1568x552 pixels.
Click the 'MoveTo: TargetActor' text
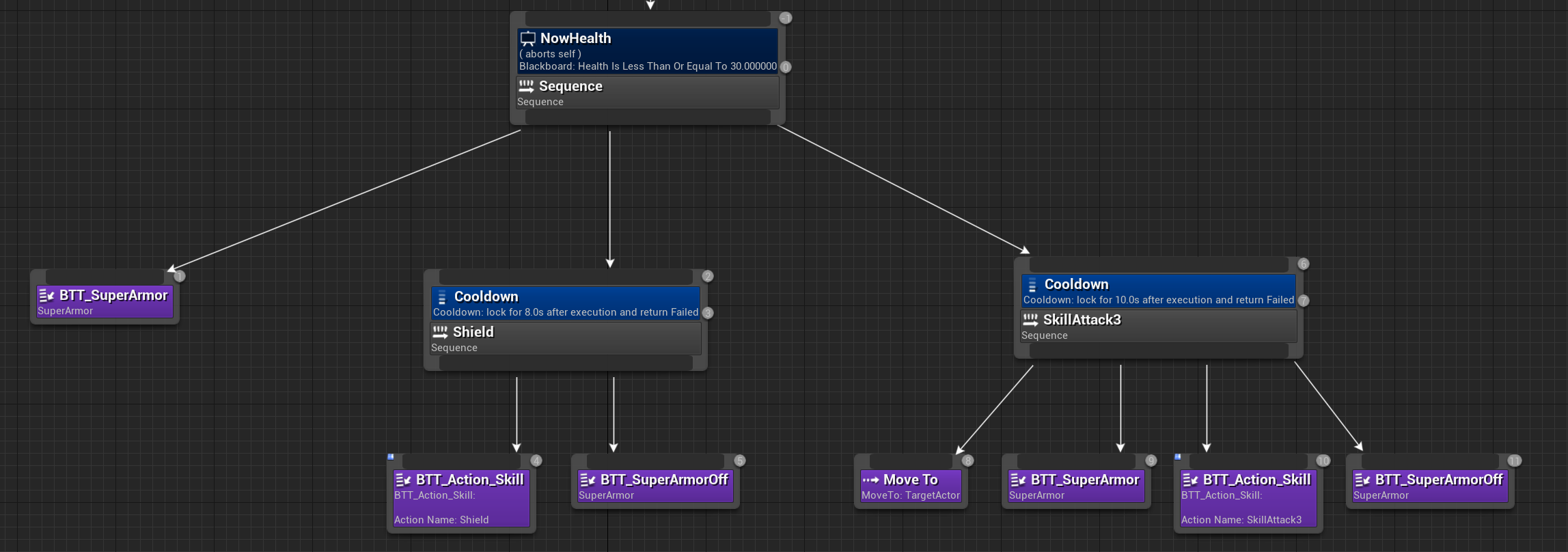(x=911, y=495)
